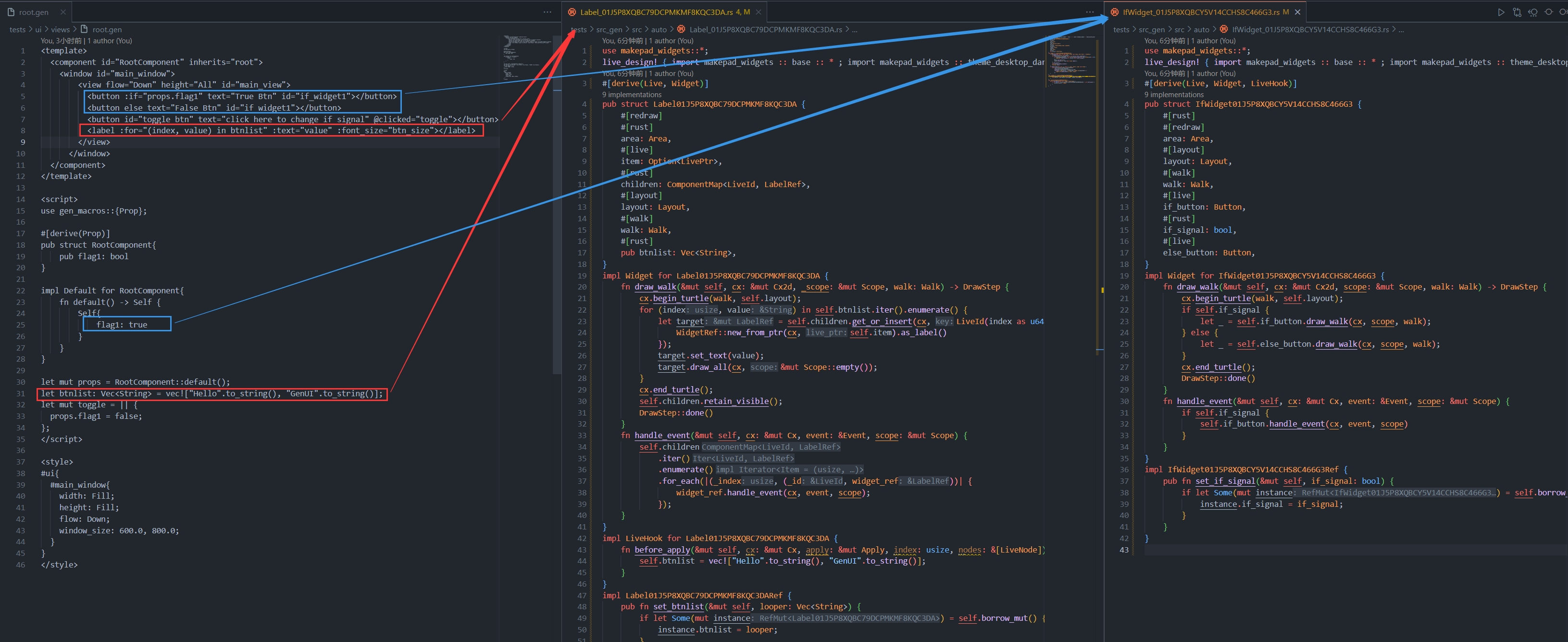Open 'src' breadcrumb in IfWidget editor
This screenshot has height=642, width=1568.
1180,29
